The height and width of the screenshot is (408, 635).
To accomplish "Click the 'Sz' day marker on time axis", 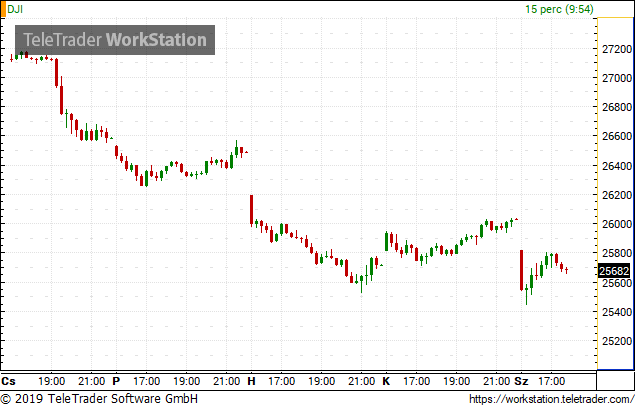I will [x=521, y=381].
